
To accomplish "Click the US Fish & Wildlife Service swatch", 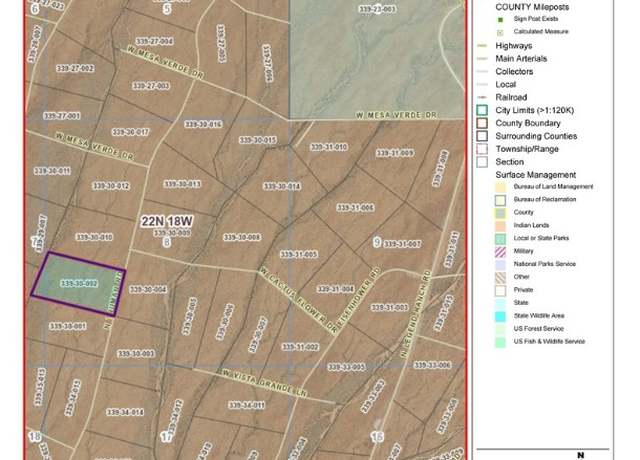I will [x=500, y=342].
